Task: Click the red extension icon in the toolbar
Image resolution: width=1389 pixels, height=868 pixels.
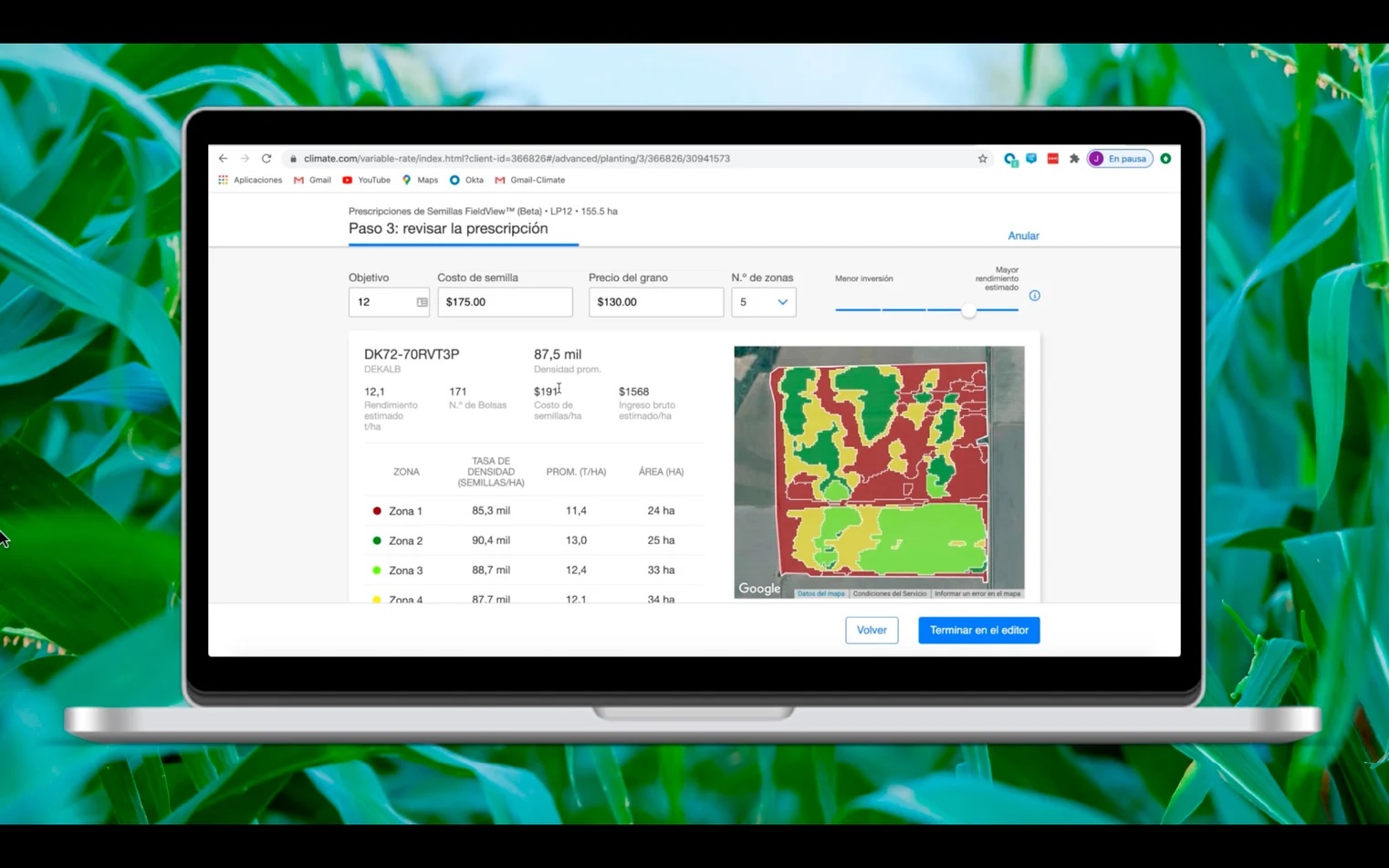Action: point(1052,159)
